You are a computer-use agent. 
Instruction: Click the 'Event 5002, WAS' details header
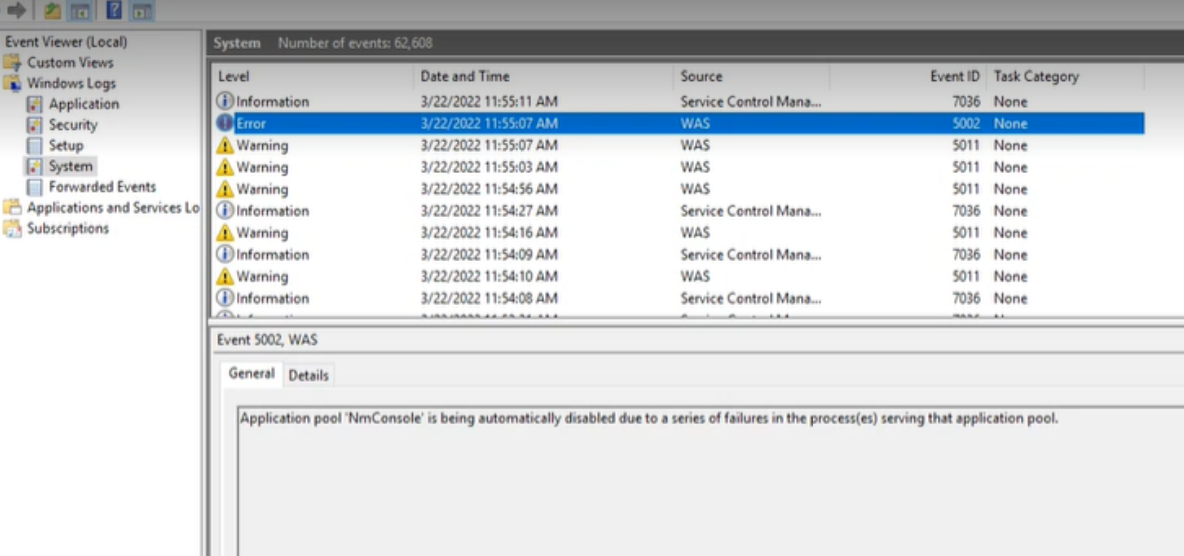267,340
